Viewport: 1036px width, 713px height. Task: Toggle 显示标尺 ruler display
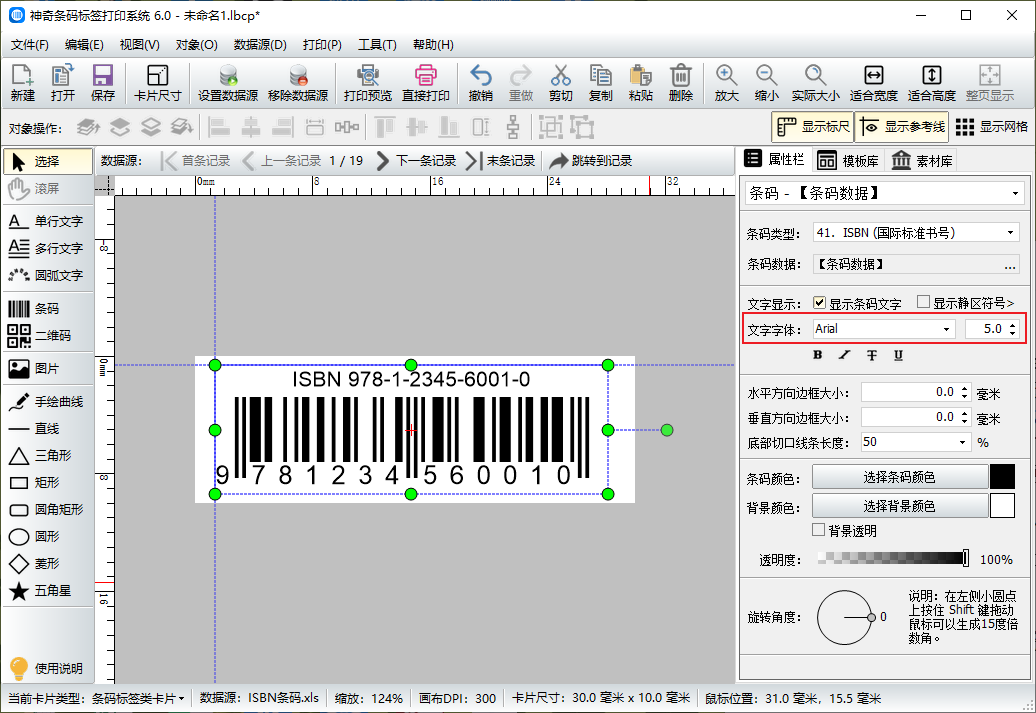pyautogui.click(x=813, y=127)
